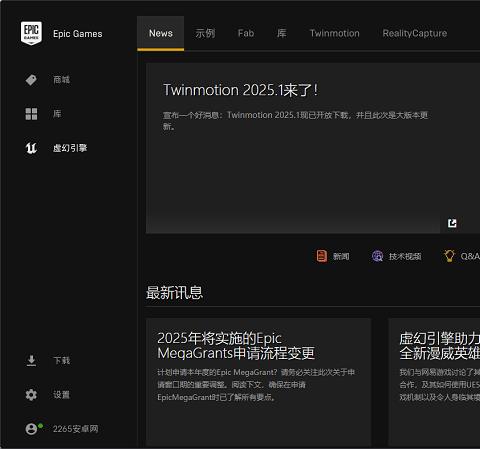
Task: Open the 虚幻引擎助力 article card title
Action: point(439,346)
